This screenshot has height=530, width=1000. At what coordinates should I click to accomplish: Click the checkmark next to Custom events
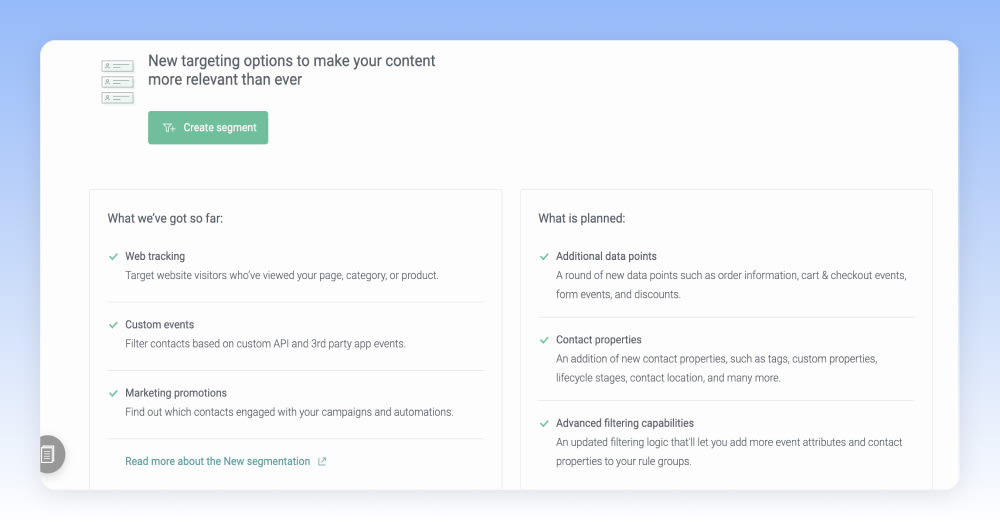(x=114, y=325)
